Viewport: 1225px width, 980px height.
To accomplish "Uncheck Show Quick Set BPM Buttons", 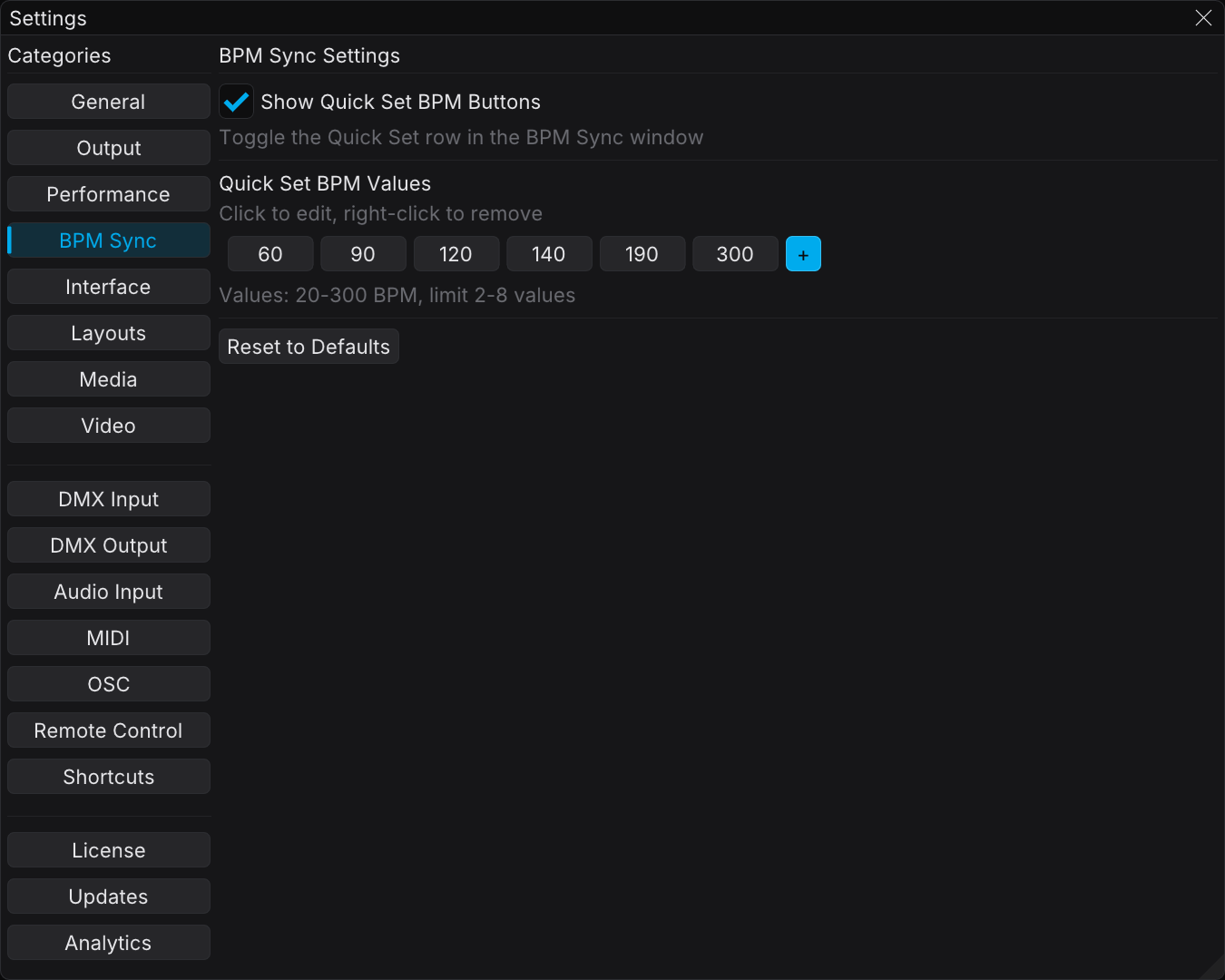I will pyautogui.click(x=236, y=102).
